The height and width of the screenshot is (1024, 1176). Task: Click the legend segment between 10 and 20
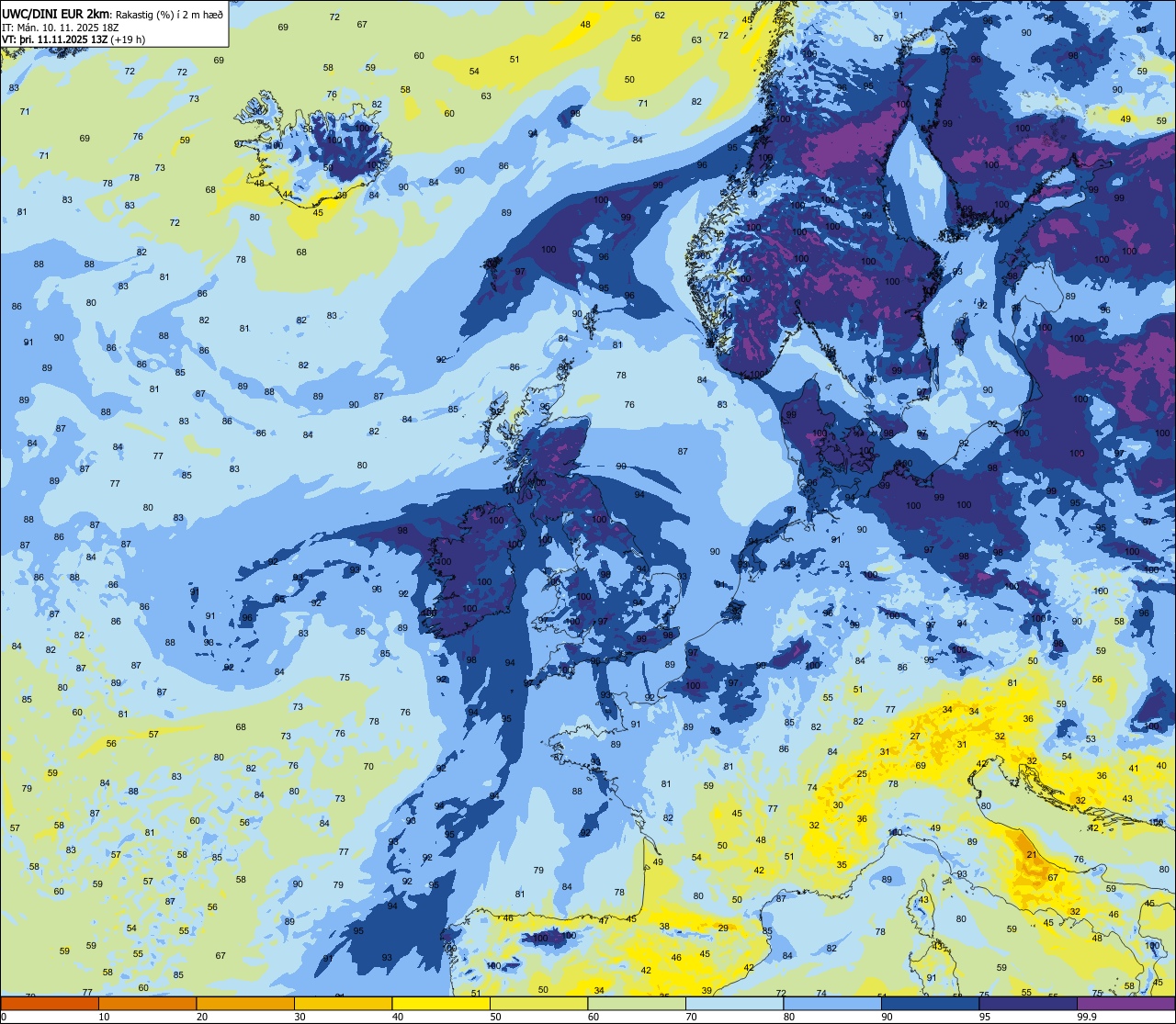point(148,1004)
